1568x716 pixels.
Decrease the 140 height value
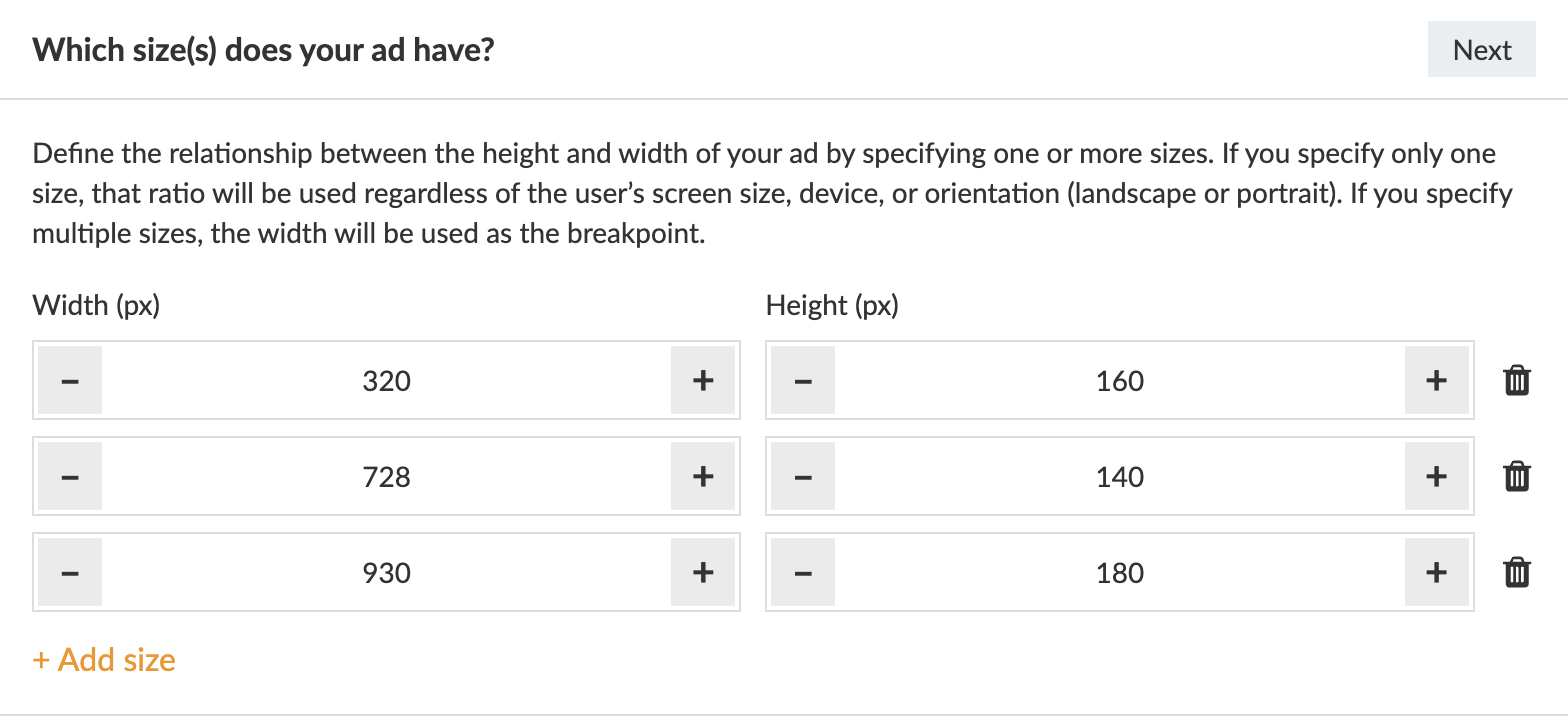[803, 476]
